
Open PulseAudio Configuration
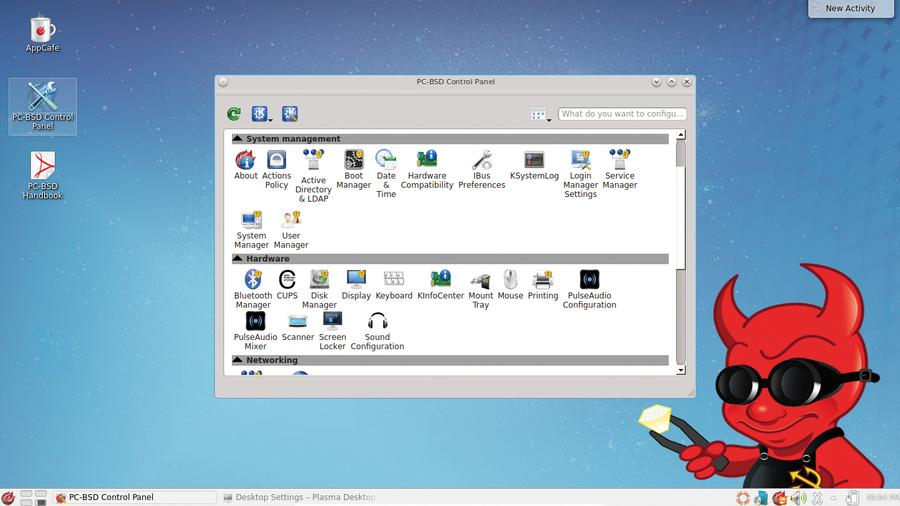(589, 289)
